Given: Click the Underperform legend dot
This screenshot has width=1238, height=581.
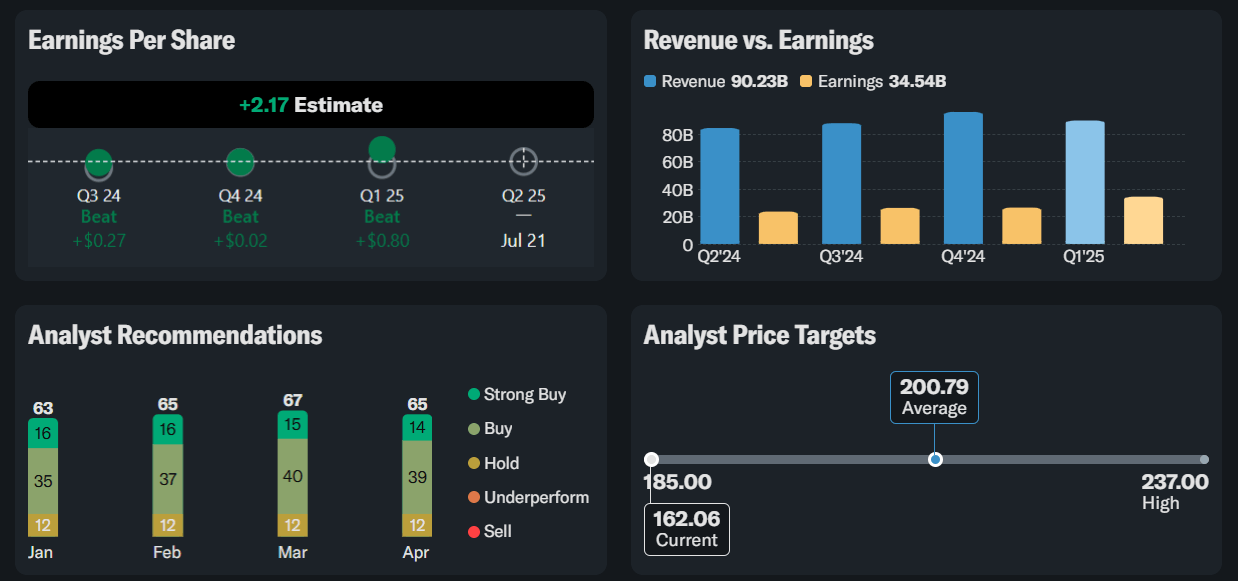Looking at the screenshot, I should pos(474,497).
